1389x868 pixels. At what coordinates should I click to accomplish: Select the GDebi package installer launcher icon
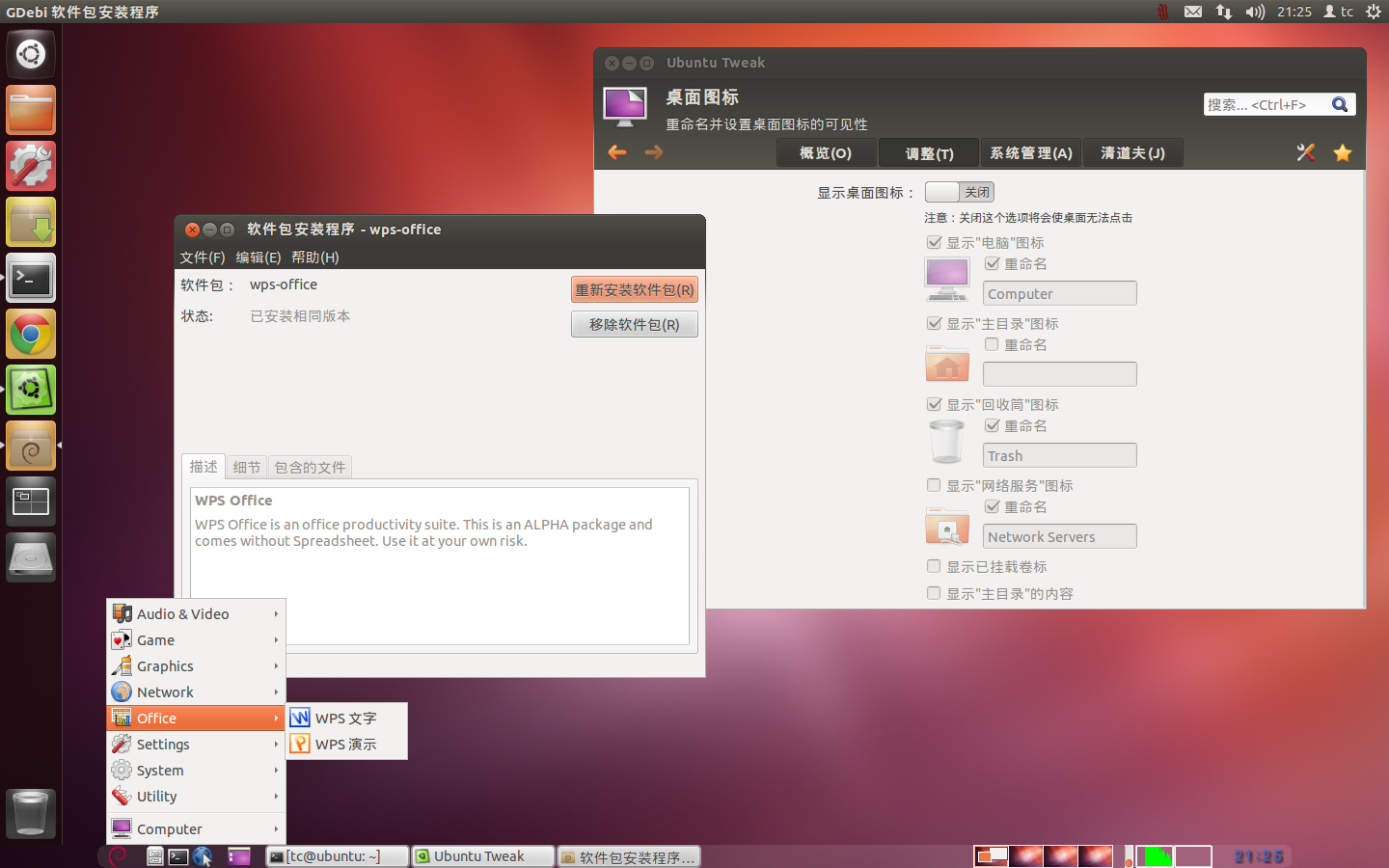pyautogui.click(x=31, y=446)
